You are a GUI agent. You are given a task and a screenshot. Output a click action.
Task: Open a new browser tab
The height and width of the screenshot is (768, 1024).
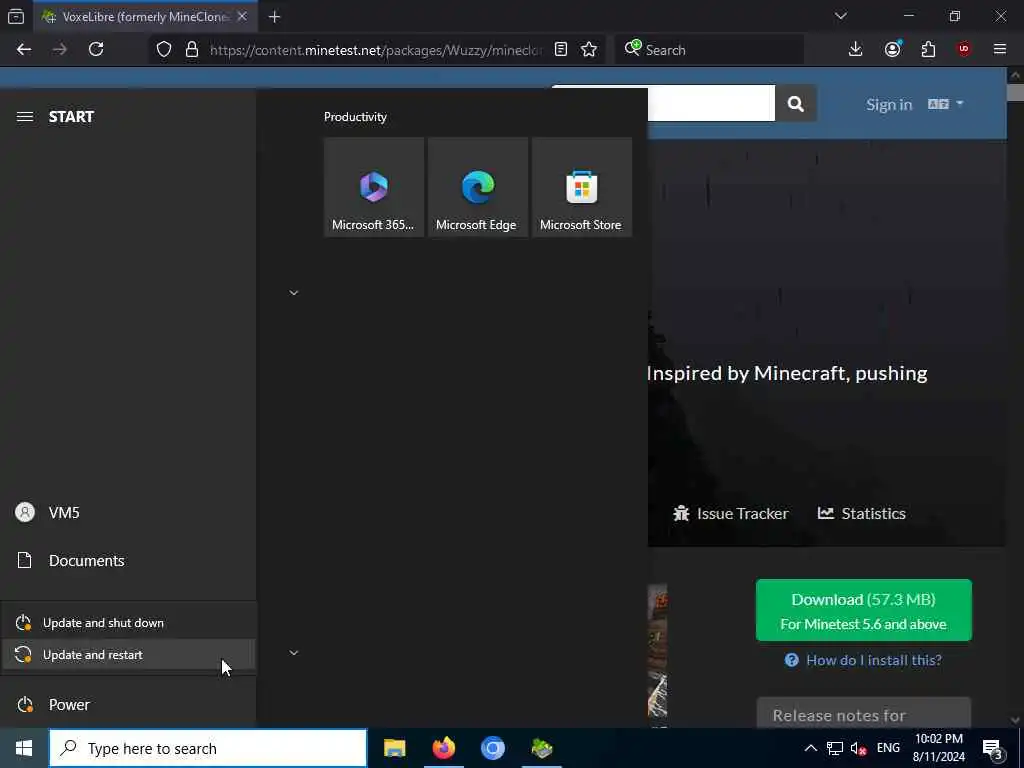[x=275, y=17]
